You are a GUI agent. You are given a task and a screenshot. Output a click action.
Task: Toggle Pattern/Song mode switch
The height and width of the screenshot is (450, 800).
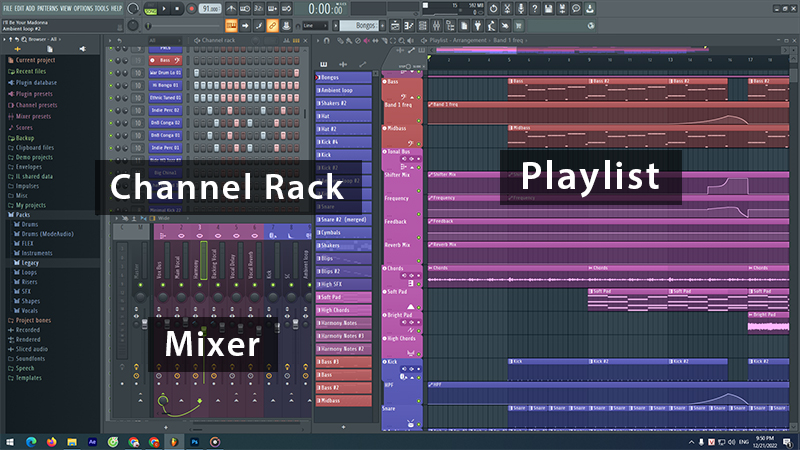151,9
